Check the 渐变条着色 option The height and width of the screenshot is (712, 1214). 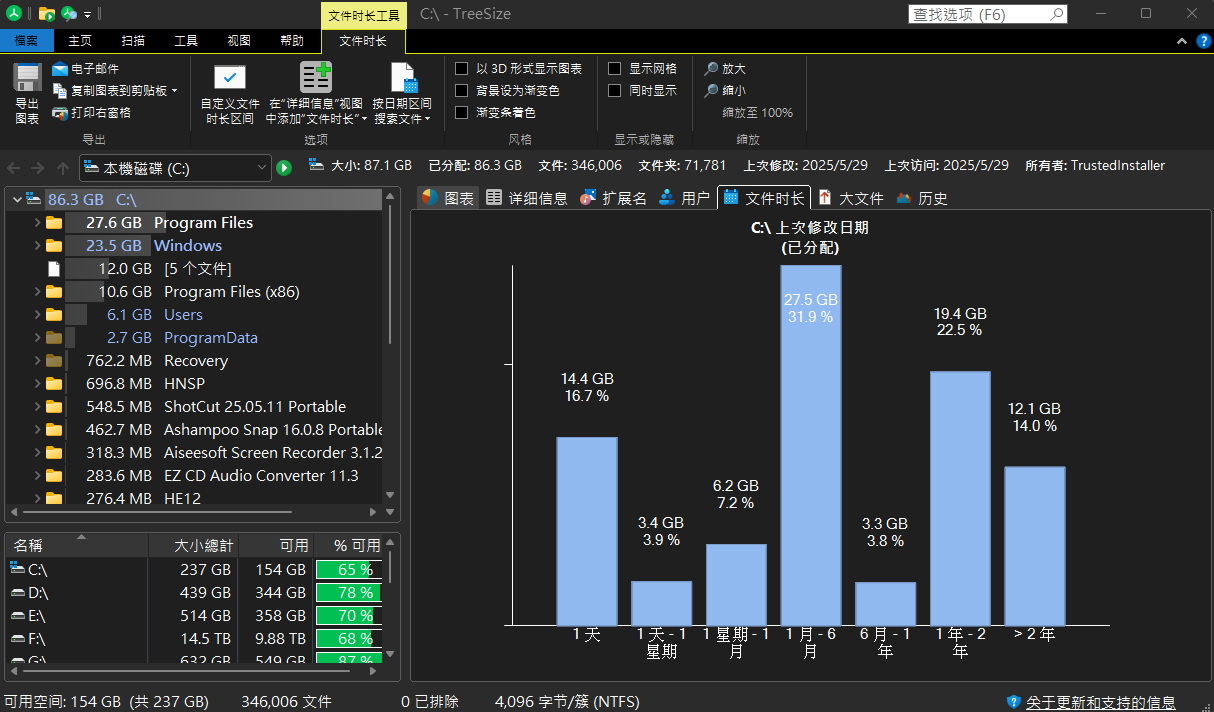(462, 112)
